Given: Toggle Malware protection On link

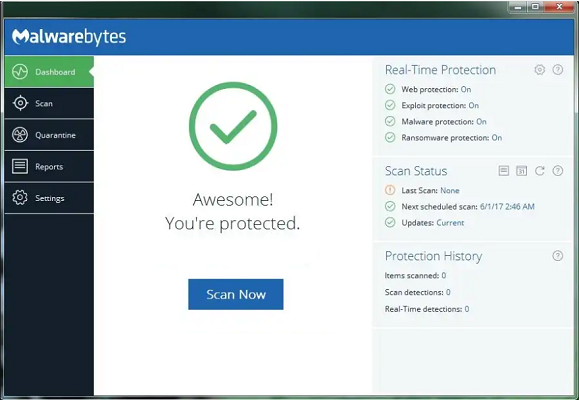Looking at the screenshot, I should pos(482,122).
